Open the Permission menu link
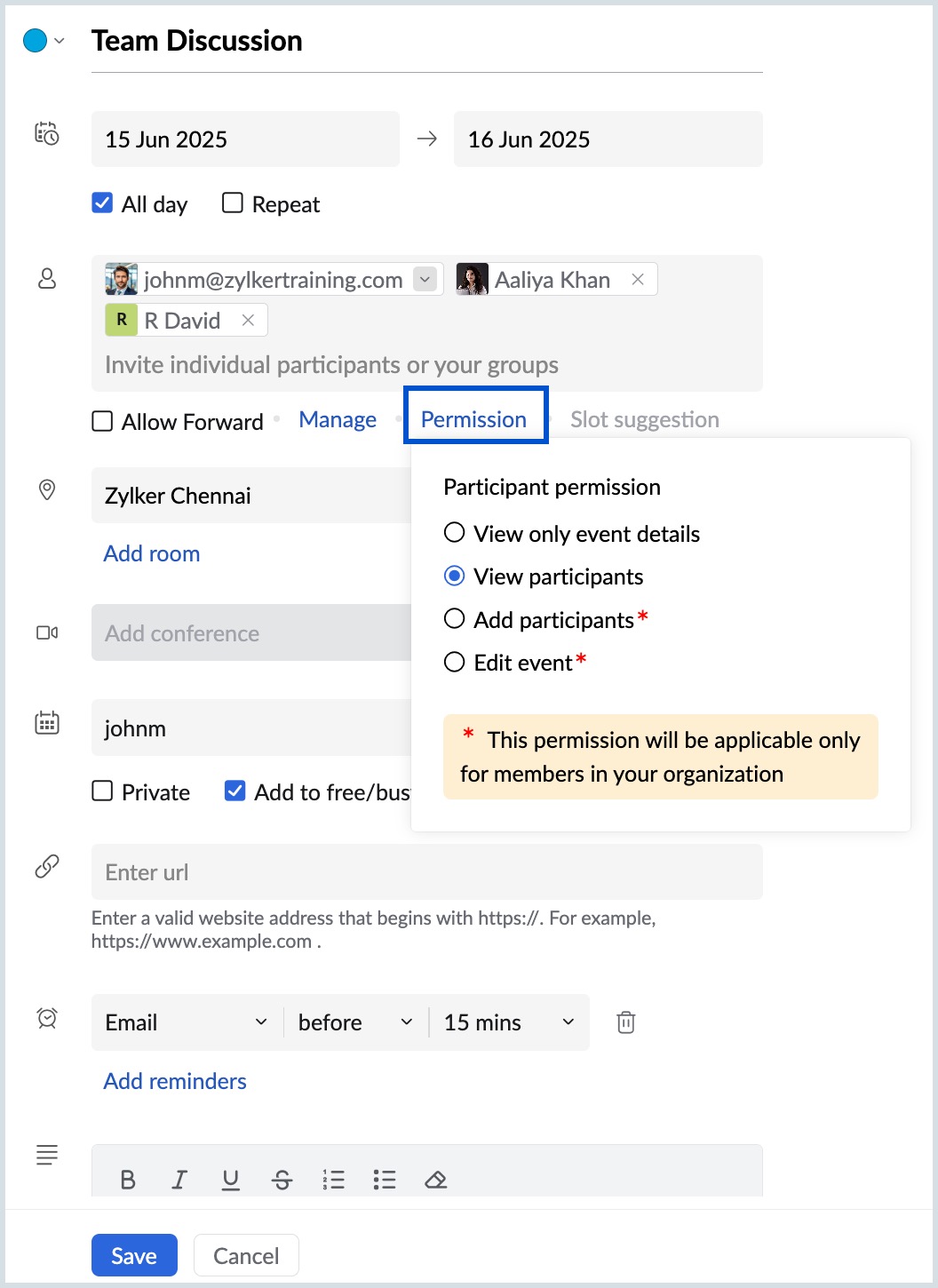This screenshot has height=1288, width=938. pos(473,419)
